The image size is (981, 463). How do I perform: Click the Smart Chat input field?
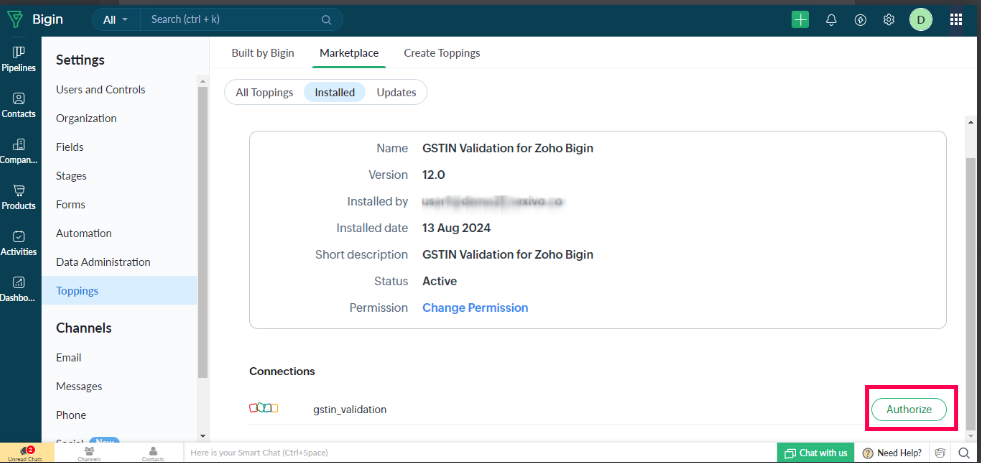479,452
